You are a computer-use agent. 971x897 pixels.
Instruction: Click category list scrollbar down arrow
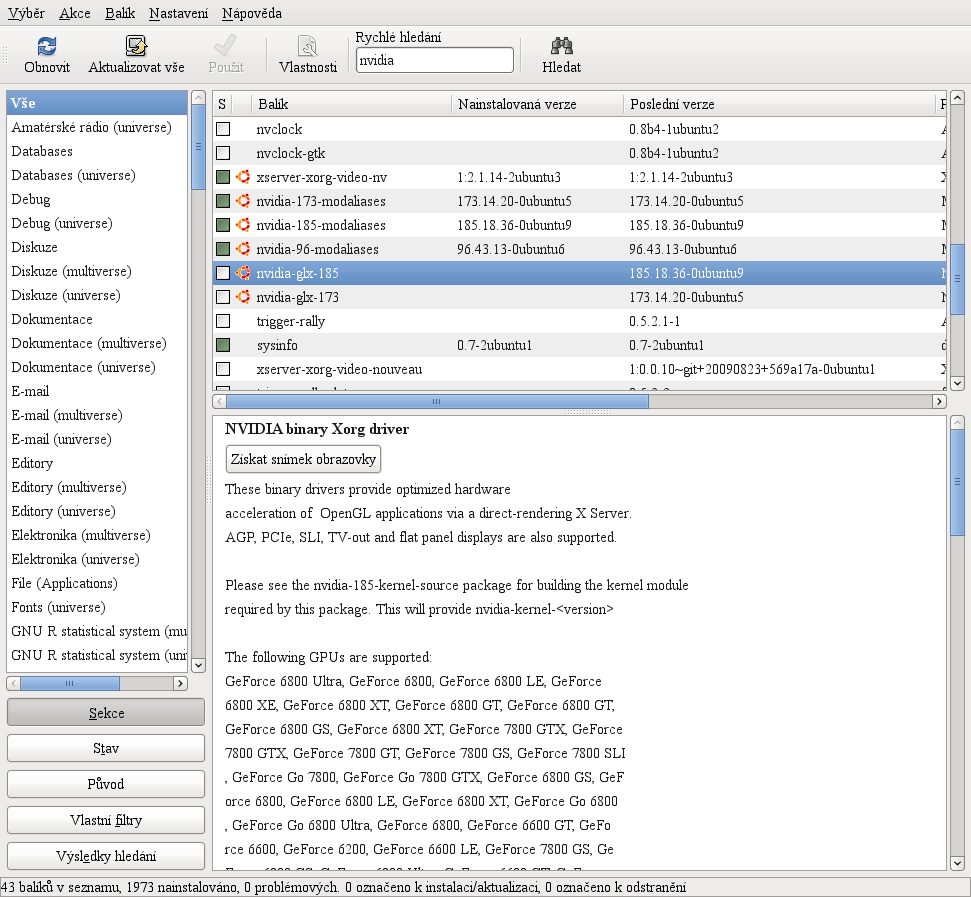[199, 665]
